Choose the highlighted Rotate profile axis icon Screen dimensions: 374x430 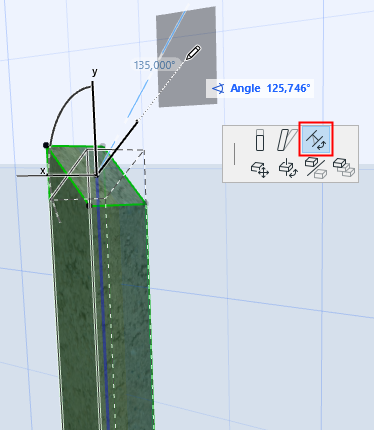point(316,139)
